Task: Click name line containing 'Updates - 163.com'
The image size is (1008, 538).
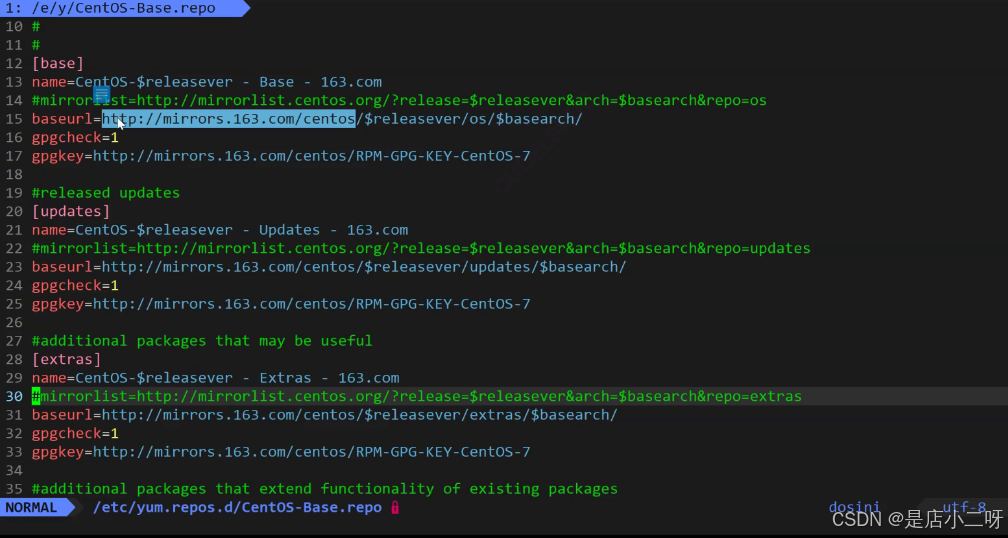Action: click(x=220, y=230)
